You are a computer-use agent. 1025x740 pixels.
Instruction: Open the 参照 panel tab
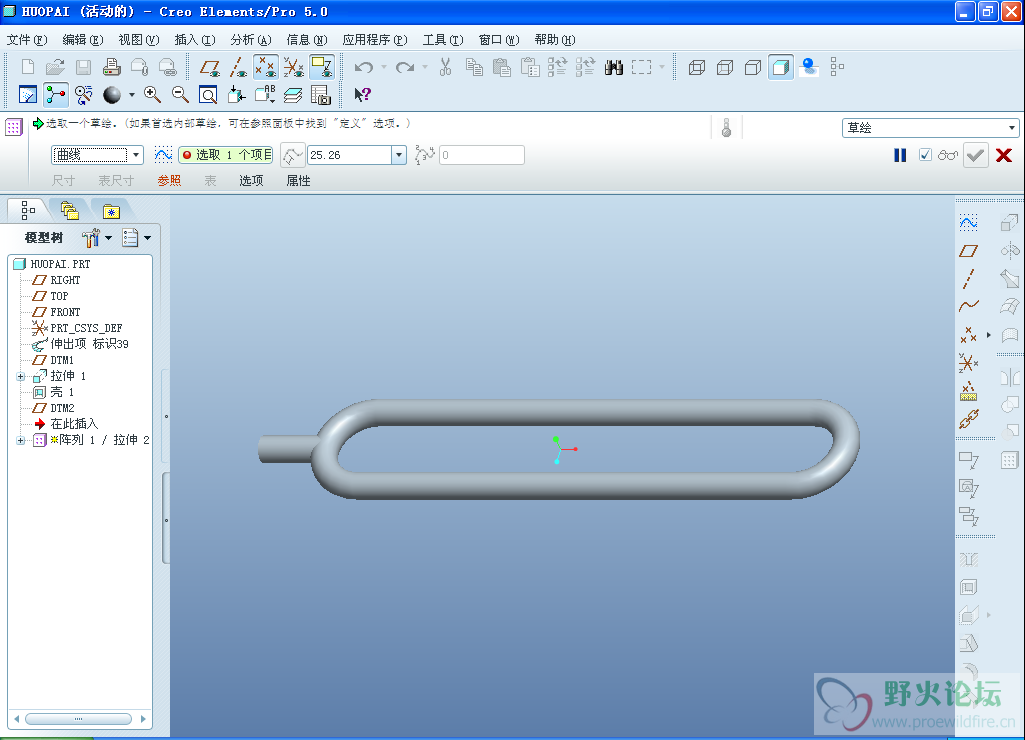click(x=169, y=180)
